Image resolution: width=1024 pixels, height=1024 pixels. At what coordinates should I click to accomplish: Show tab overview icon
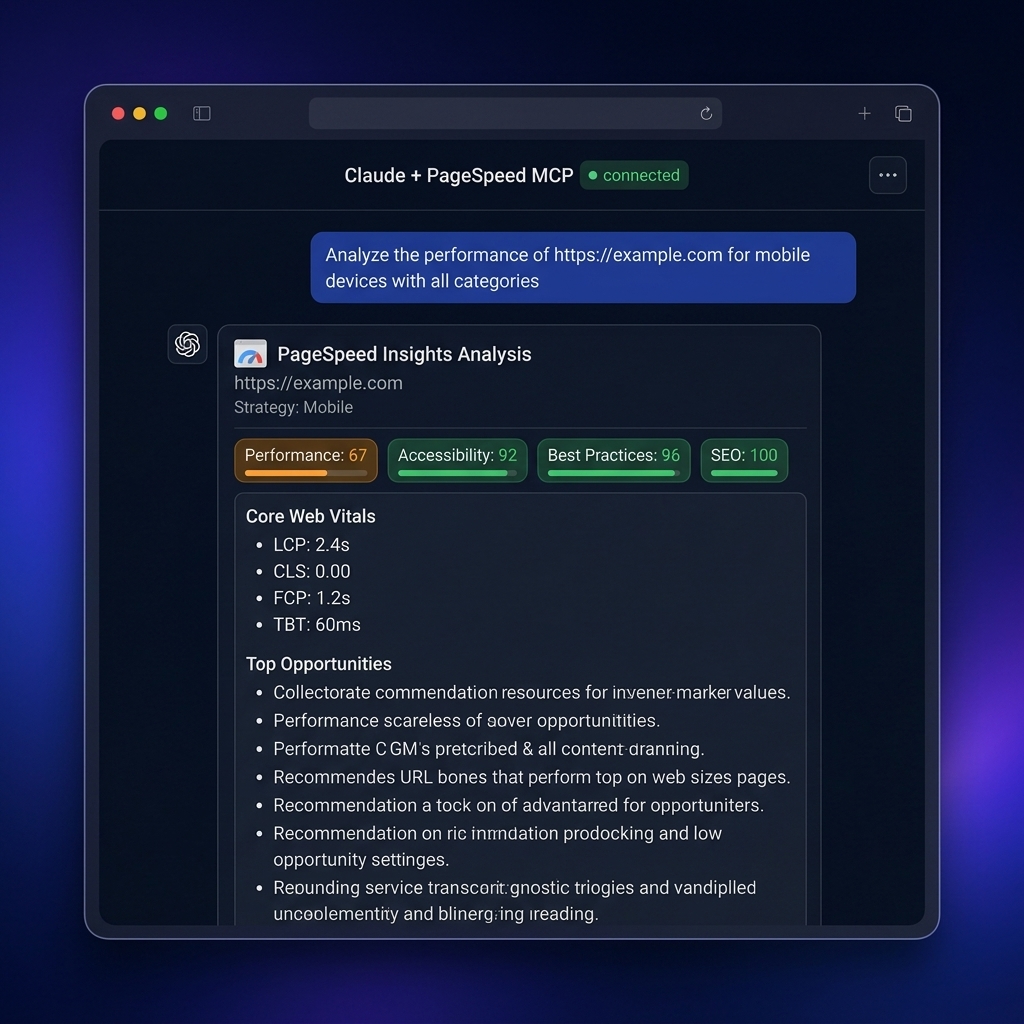903,114
